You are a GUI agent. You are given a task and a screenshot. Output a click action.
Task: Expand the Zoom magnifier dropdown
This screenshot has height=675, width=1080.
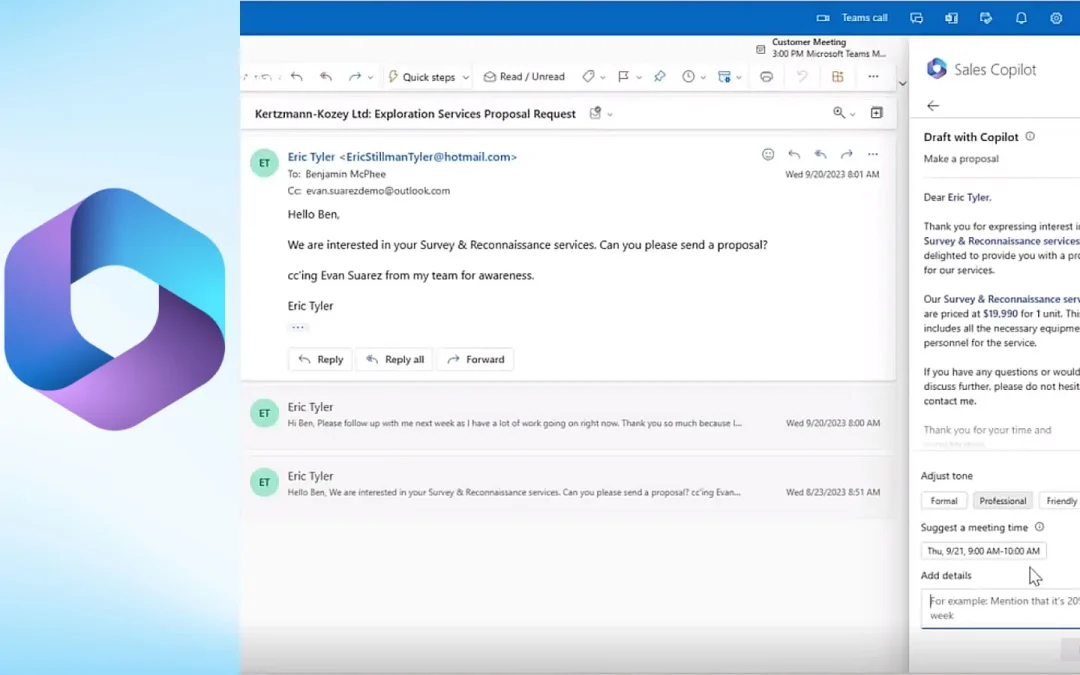pyautogui.click(x=853, y=114)
